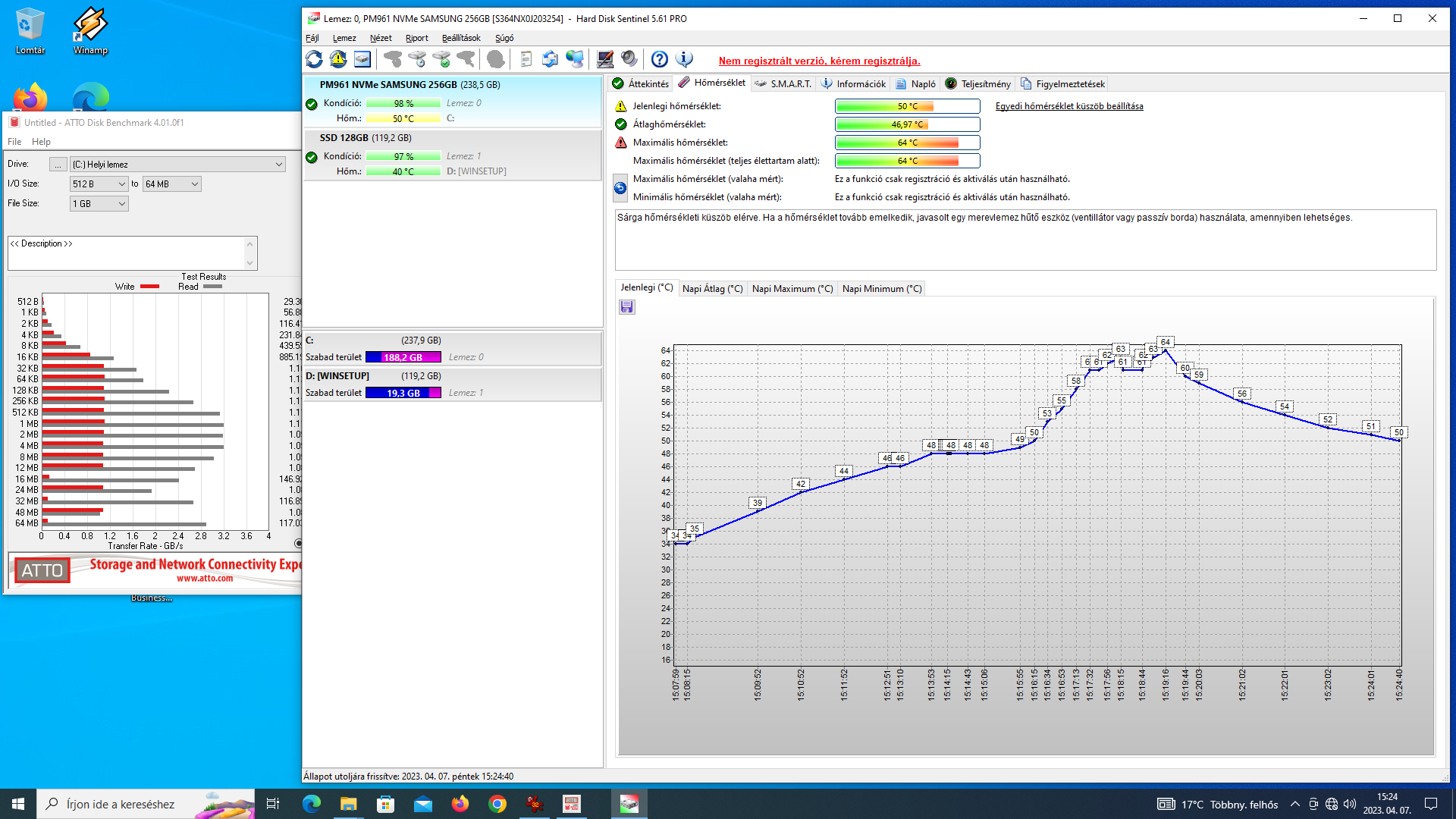The height and width of the screenshot is (819, 1456).
Task: Click the info bubble about icon
Action: [684, 59]
